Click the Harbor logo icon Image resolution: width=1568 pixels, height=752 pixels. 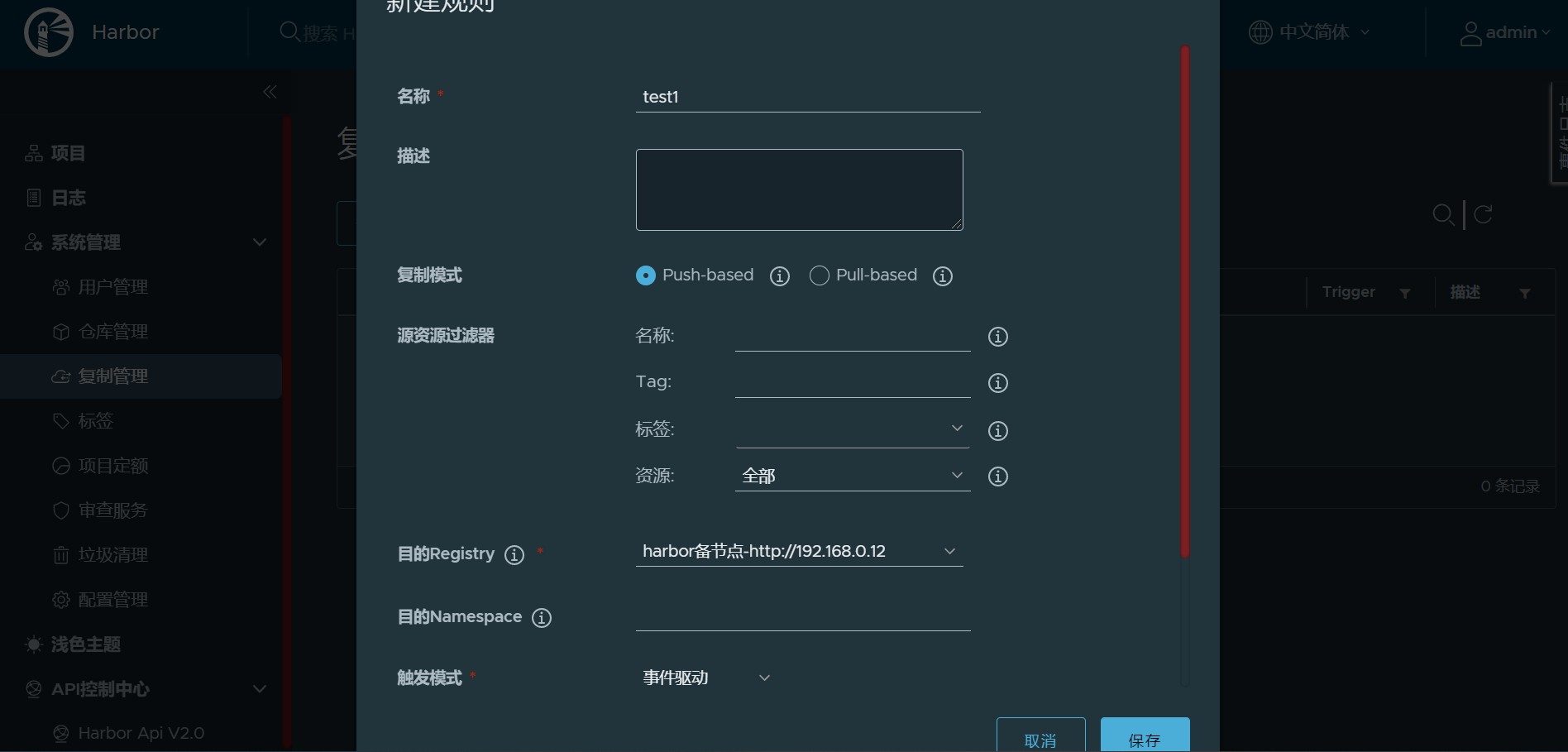[x=49, y=32]
